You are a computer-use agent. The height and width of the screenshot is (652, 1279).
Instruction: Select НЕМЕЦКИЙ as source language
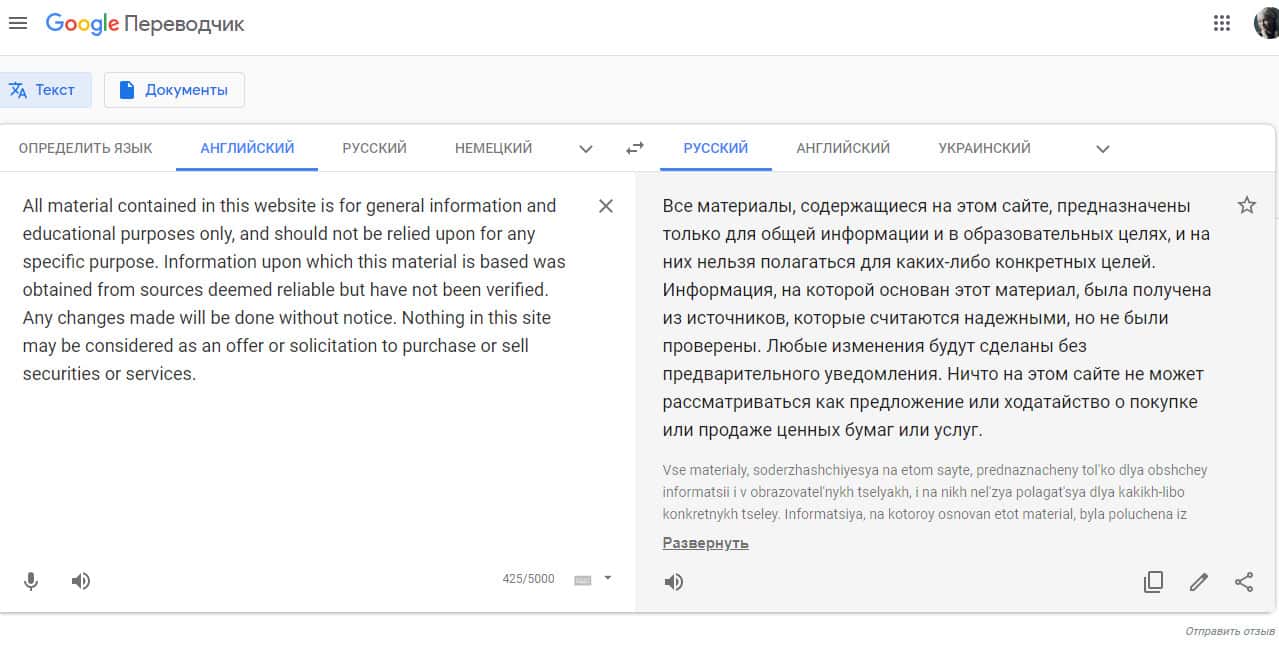pos(493,148)
